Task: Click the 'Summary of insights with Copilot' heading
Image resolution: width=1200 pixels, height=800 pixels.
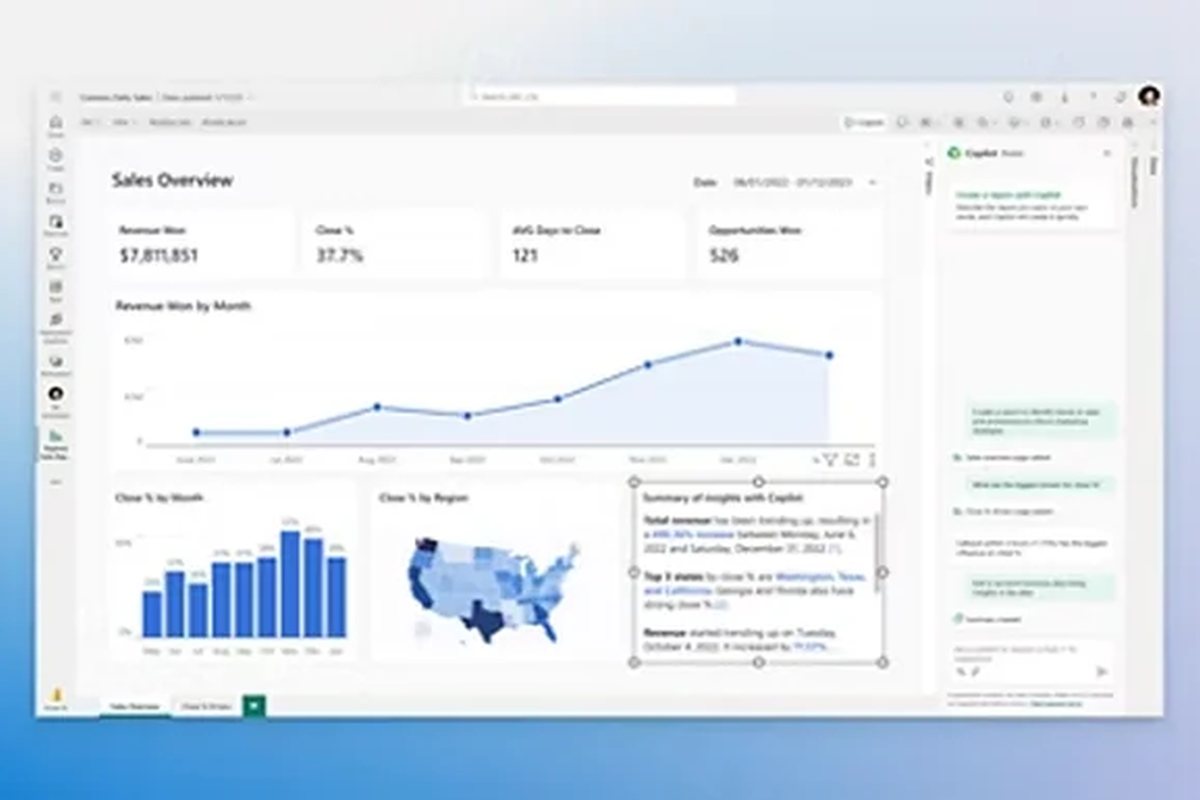Action: (x=724, y=497)
